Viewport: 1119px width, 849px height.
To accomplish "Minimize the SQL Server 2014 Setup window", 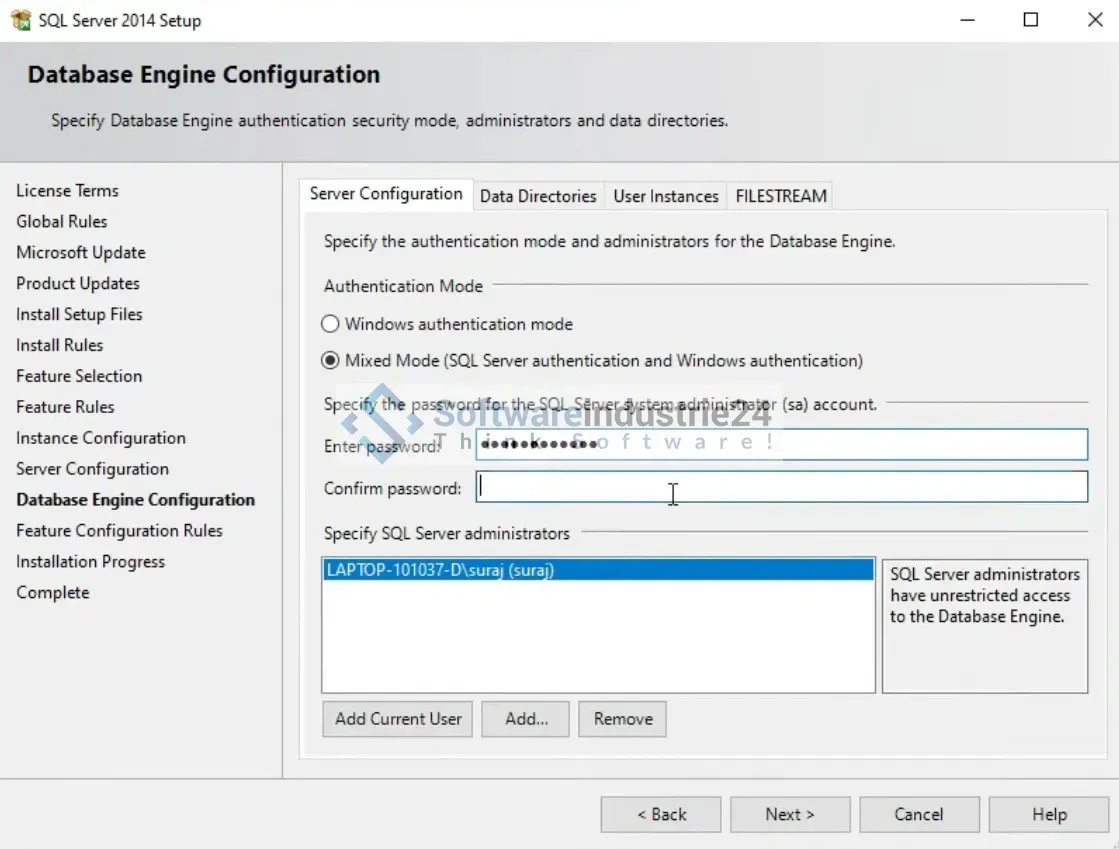I will [x=967, y=20].
